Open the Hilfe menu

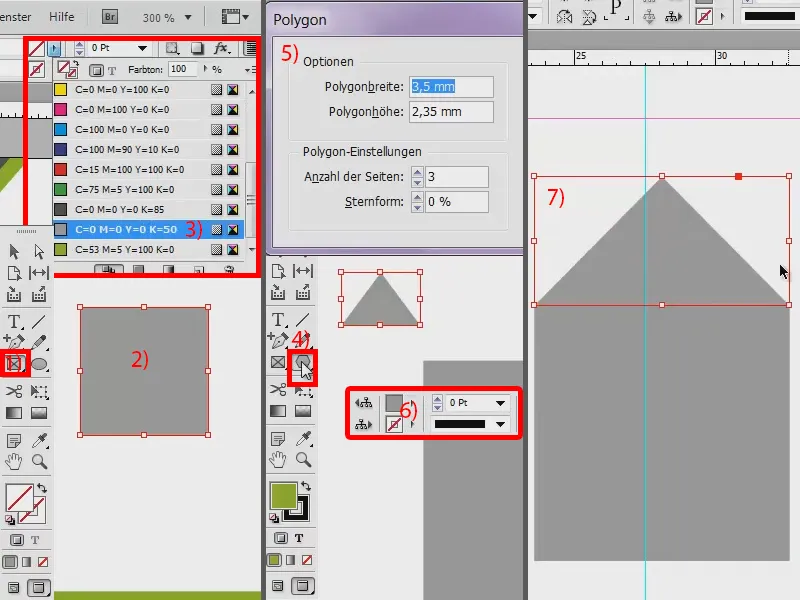(62, 17)
